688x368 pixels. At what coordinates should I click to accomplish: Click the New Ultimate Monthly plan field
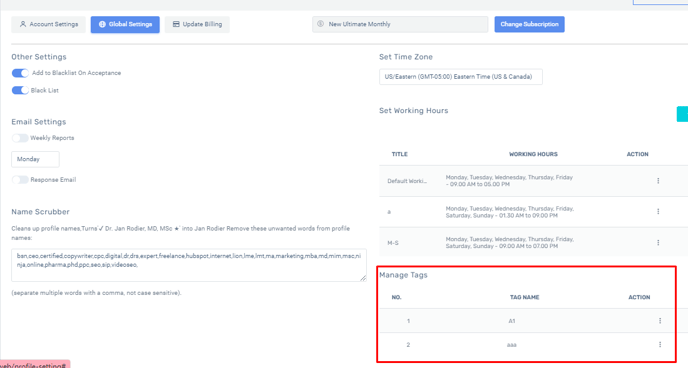pos(400,25)
